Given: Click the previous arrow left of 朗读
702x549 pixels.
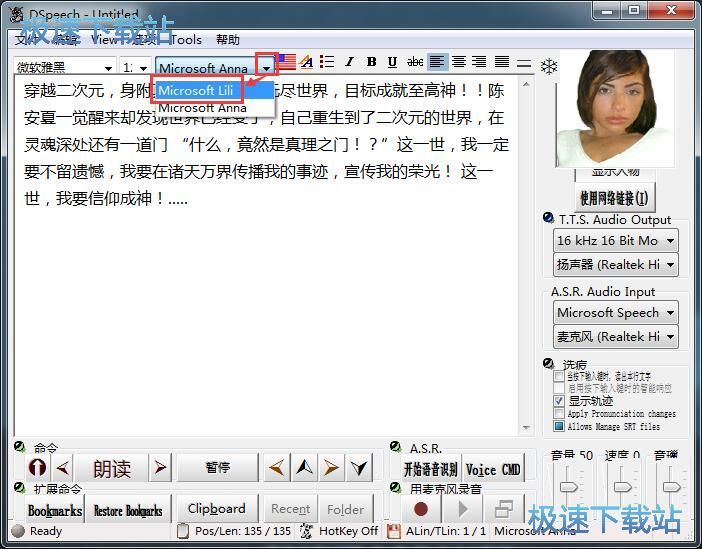Looking at the screenshot, I should click(x=63, y=468).
